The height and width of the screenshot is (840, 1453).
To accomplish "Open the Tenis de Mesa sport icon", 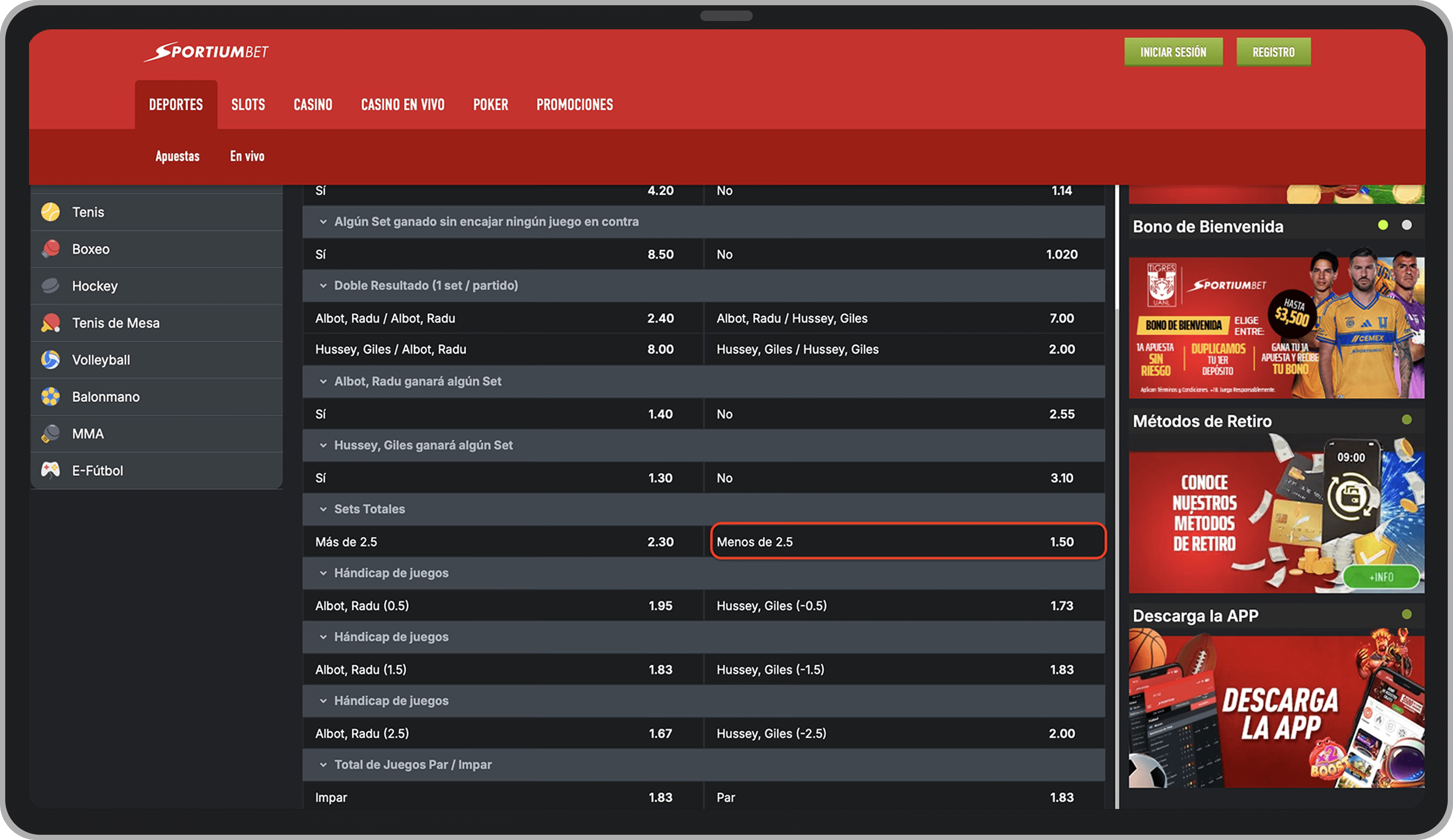I will click(51, 322).
